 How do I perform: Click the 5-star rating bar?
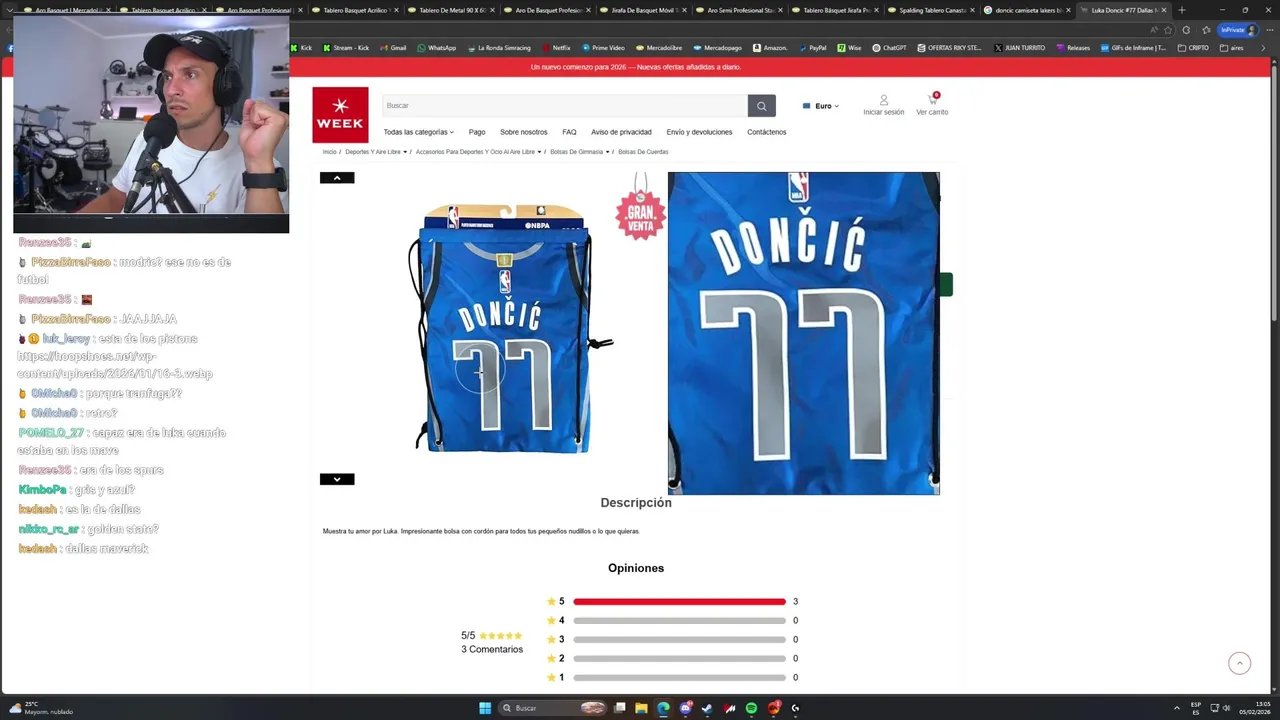coord(679,602)
